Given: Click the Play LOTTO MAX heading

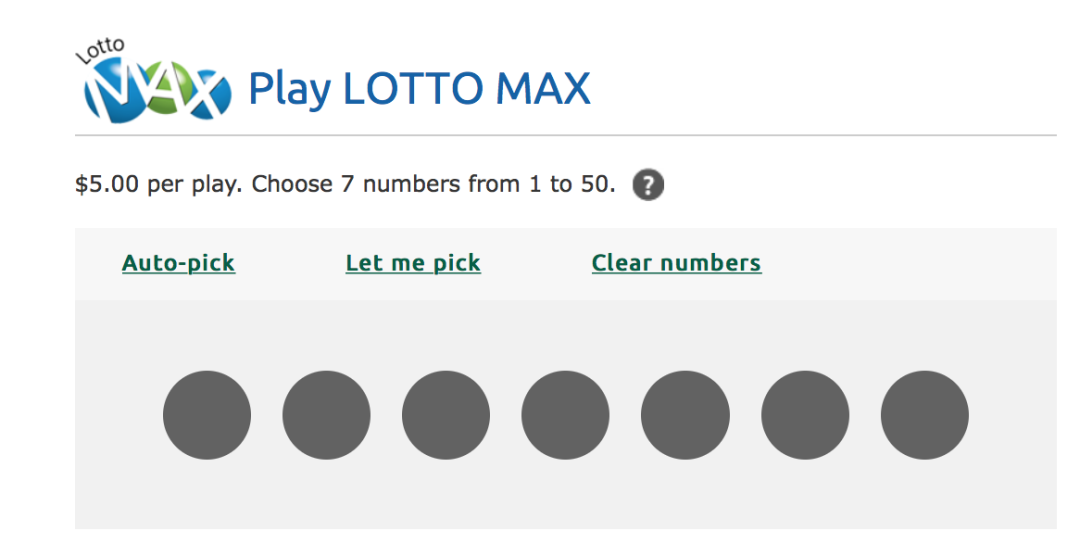Looking at the screenshot, I should [x=419, y=89].
